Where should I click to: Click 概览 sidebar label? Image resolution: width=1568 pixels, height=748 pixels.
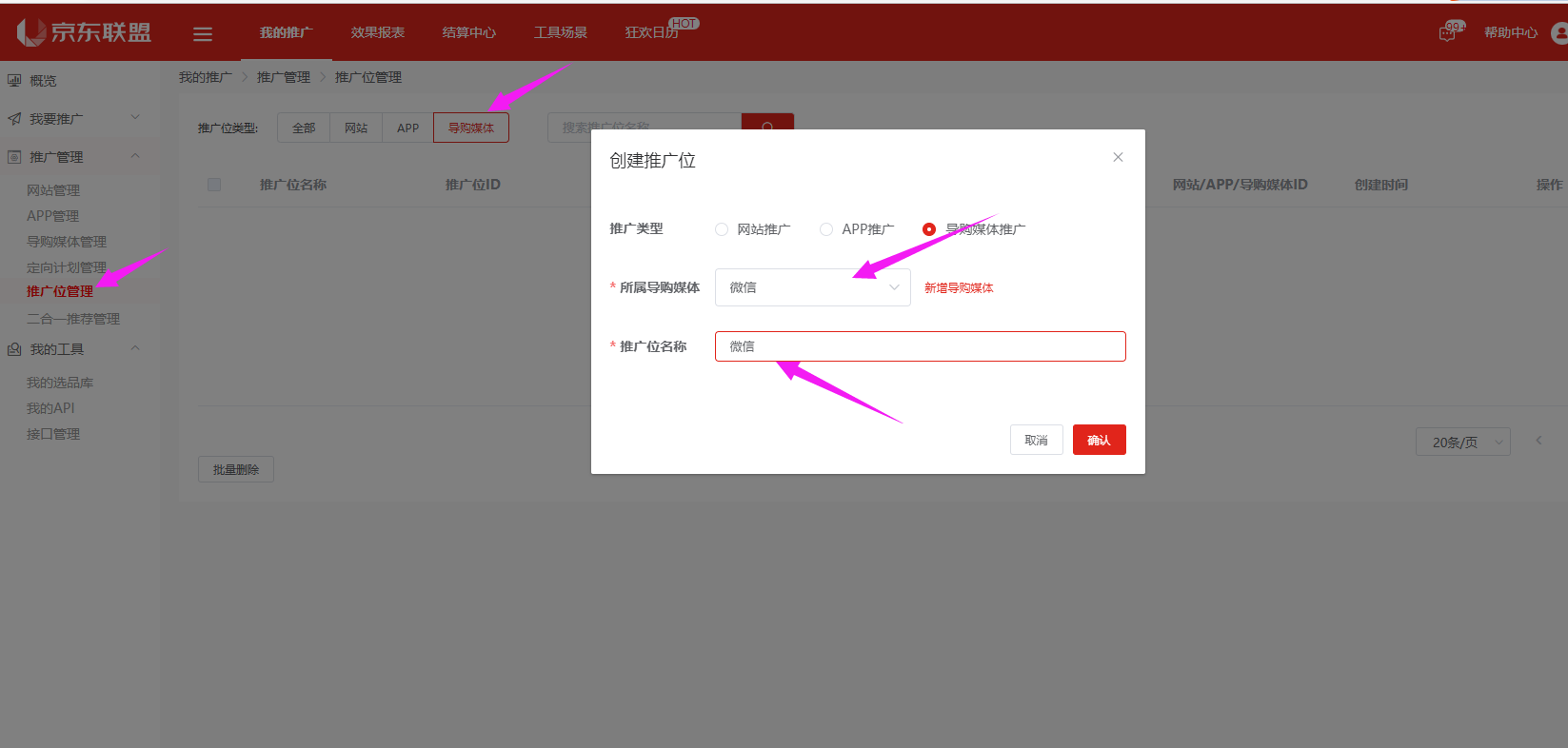click(43, 81)
